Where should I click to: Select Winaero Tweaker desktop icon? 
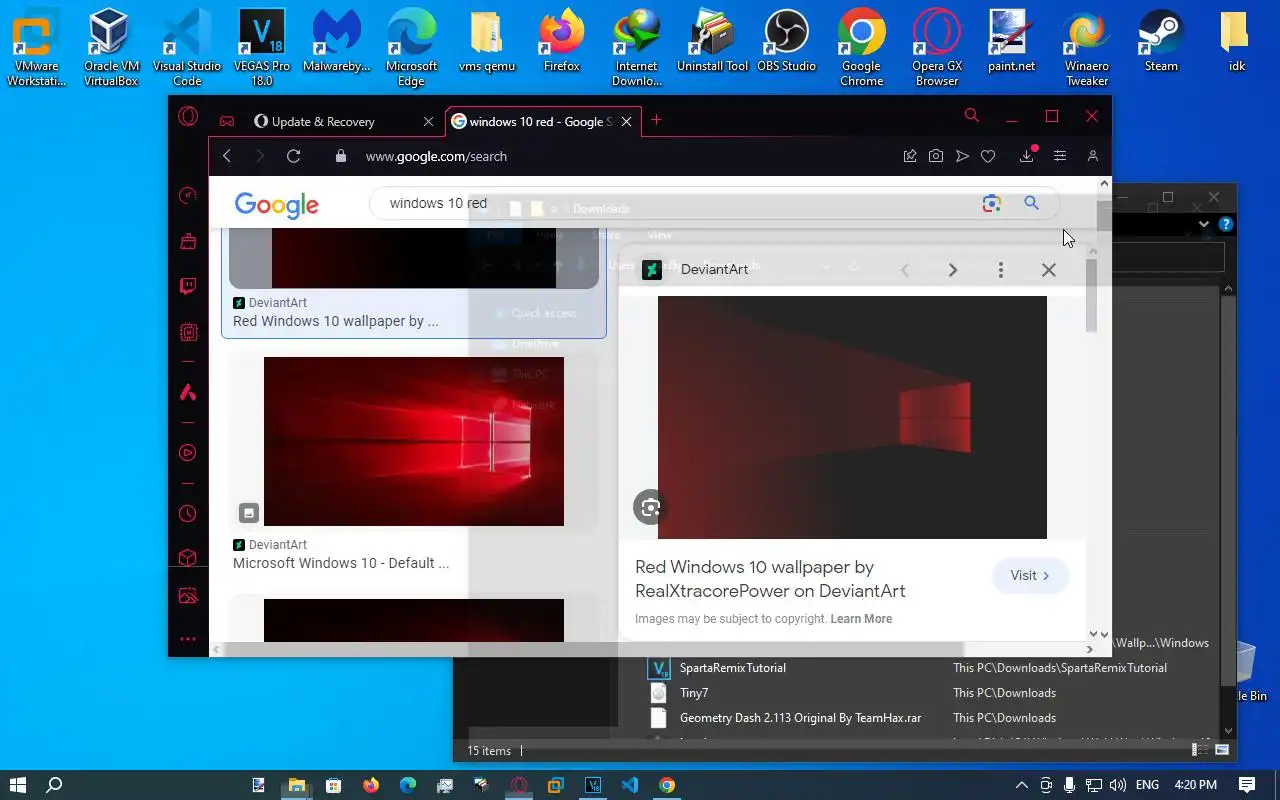pos(1086,49)
